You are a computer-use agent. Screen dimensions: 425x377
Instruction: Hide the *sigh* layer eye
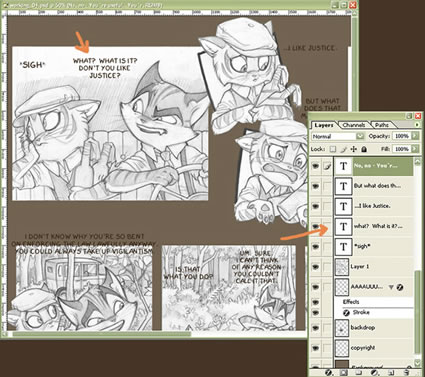(x=315, y=246)
